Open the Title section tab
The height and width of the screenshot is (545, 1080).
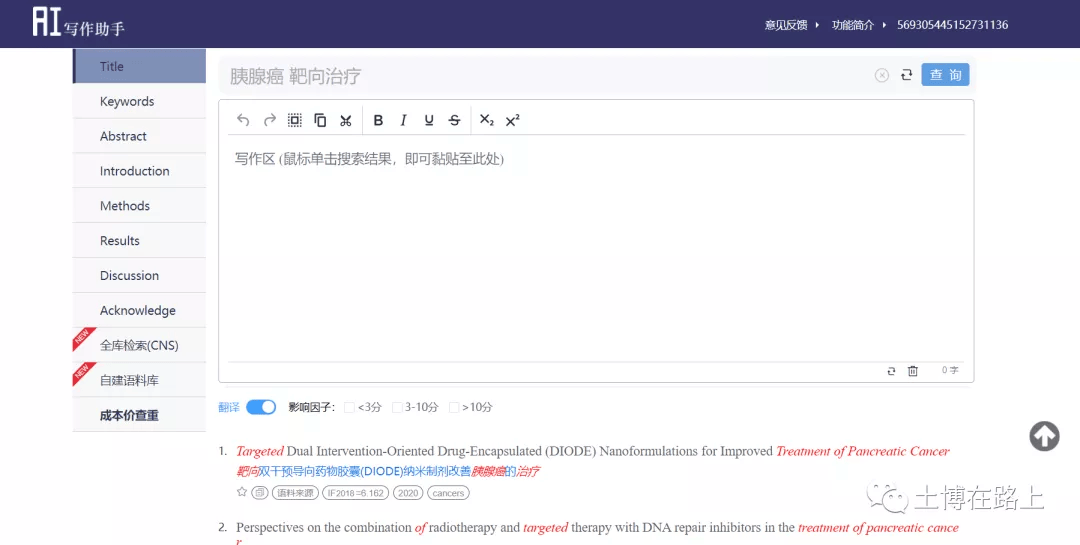(x=139, y=66)
